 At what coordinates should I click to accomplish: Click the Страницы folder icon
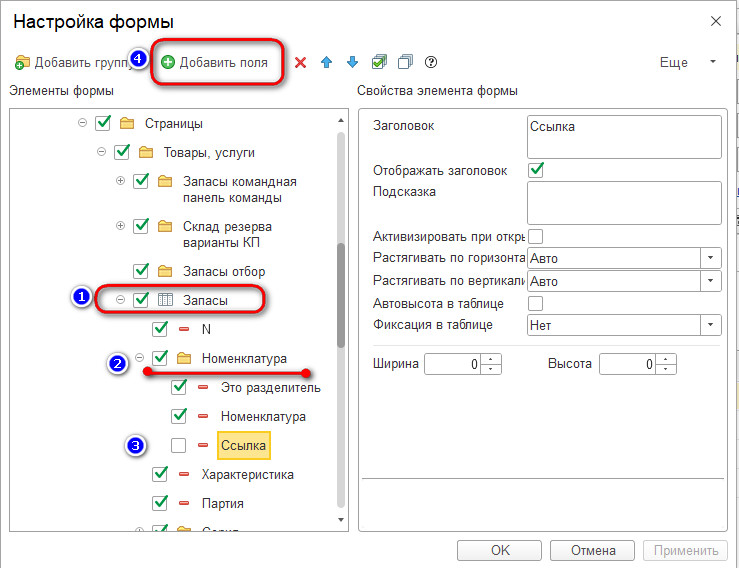pos(127,123)
